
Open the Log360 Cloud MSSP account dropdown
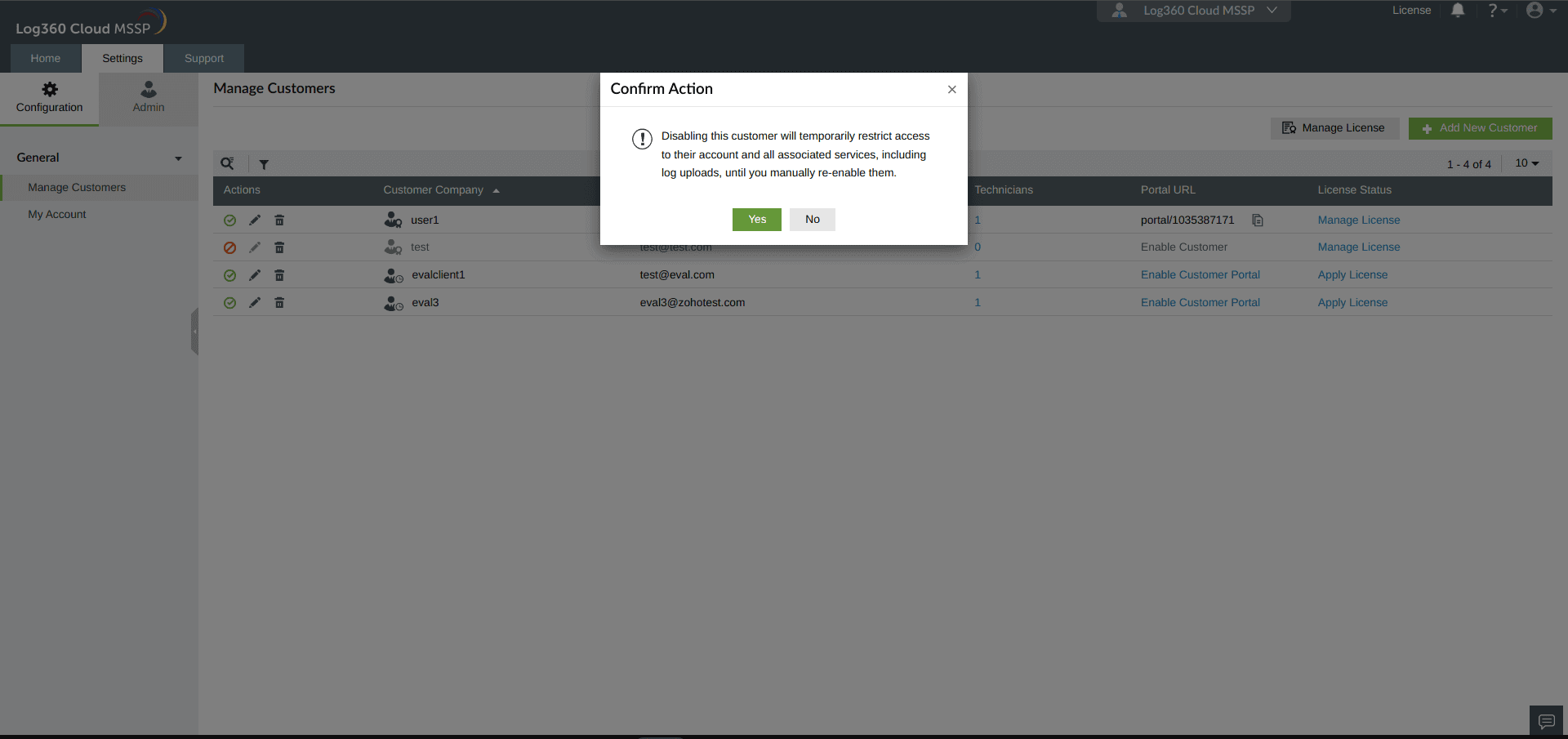click(1193, 11)
